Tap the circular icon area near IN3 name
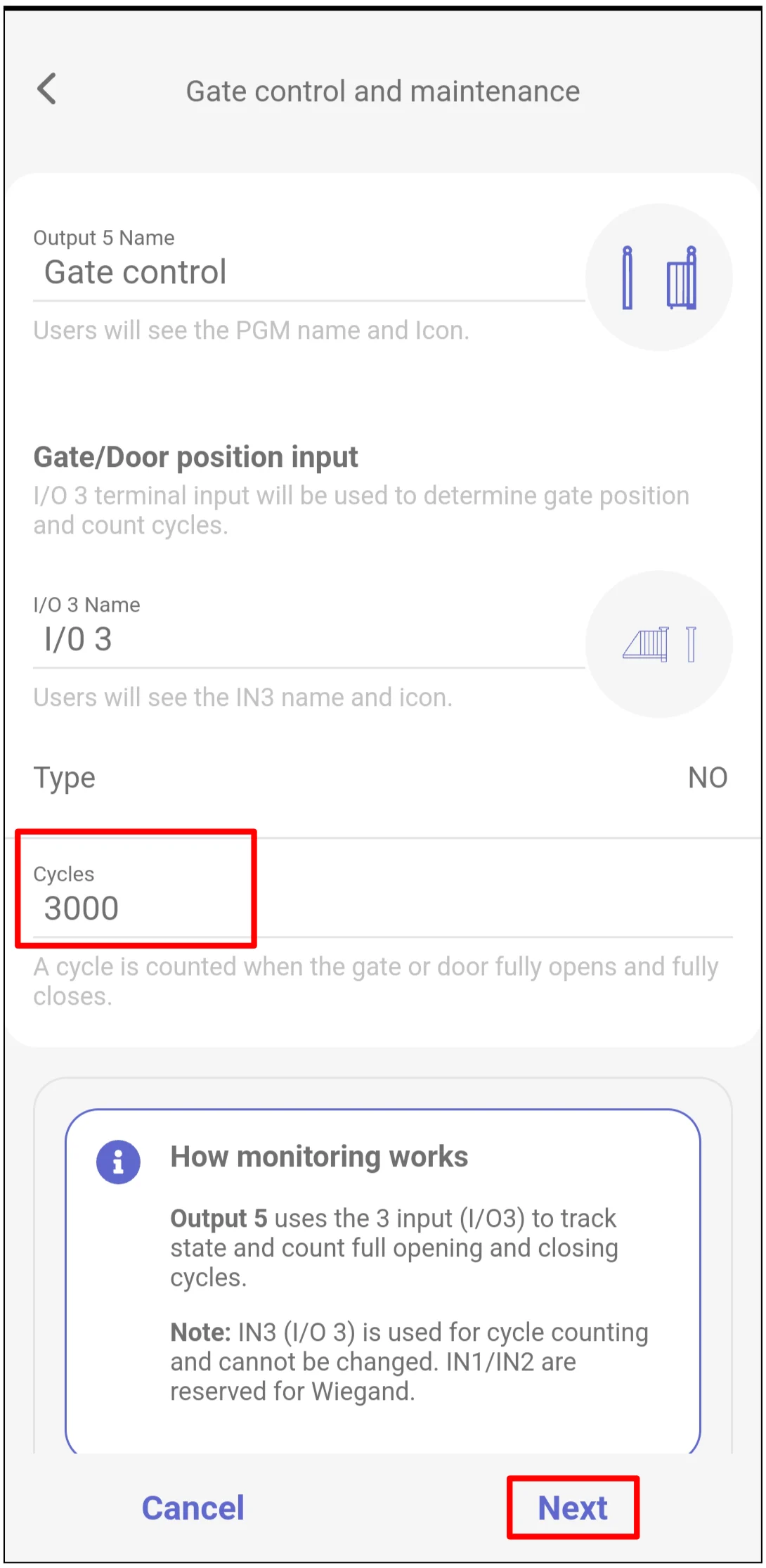The image size is (766, 1568). [x=658, y=643]
